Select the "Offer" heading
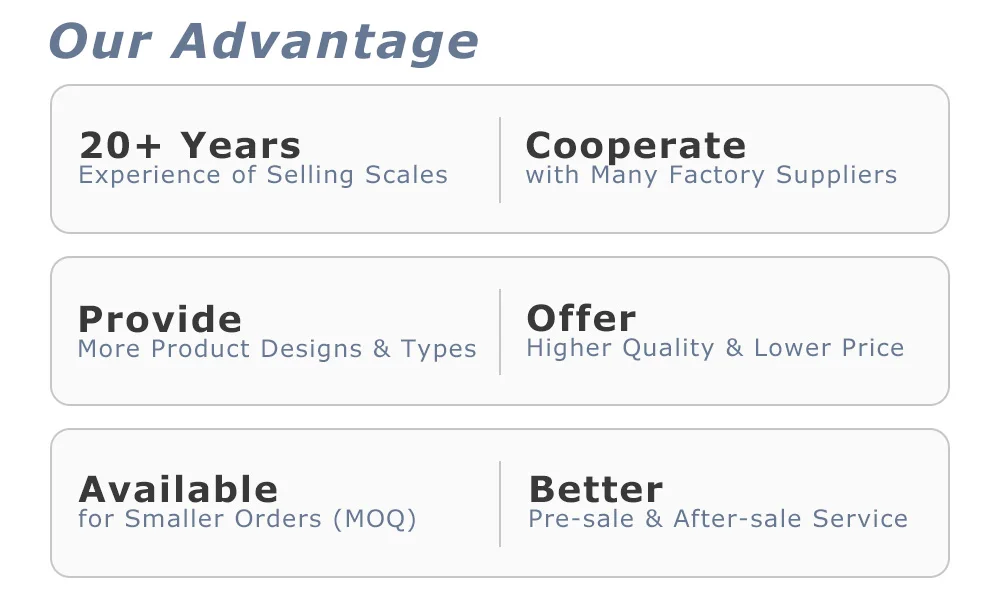 pos(581,319)
